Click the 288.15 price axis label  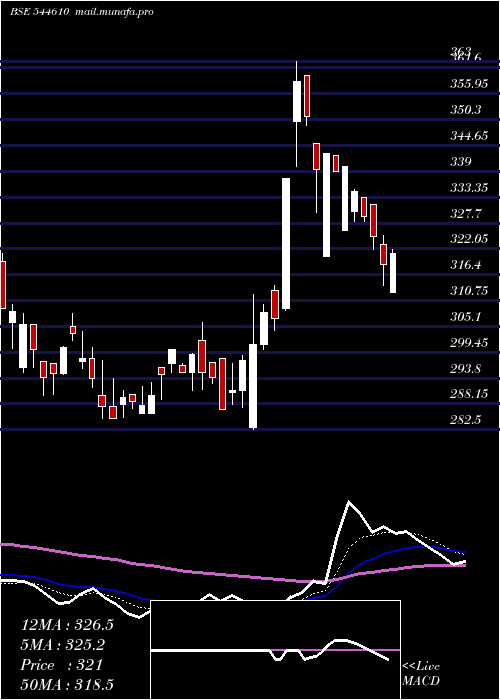[x=469, y=394]
